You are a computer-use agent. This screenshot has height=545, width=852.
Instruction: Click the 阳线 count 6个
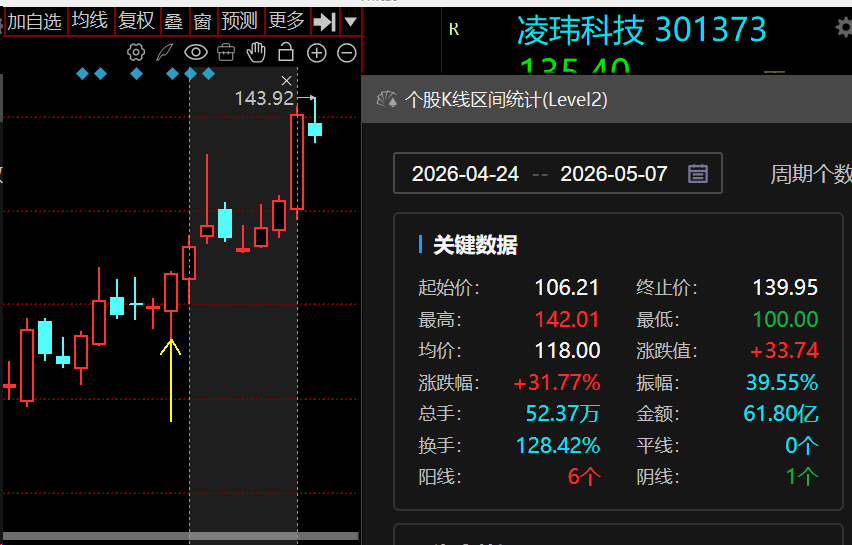584,477
